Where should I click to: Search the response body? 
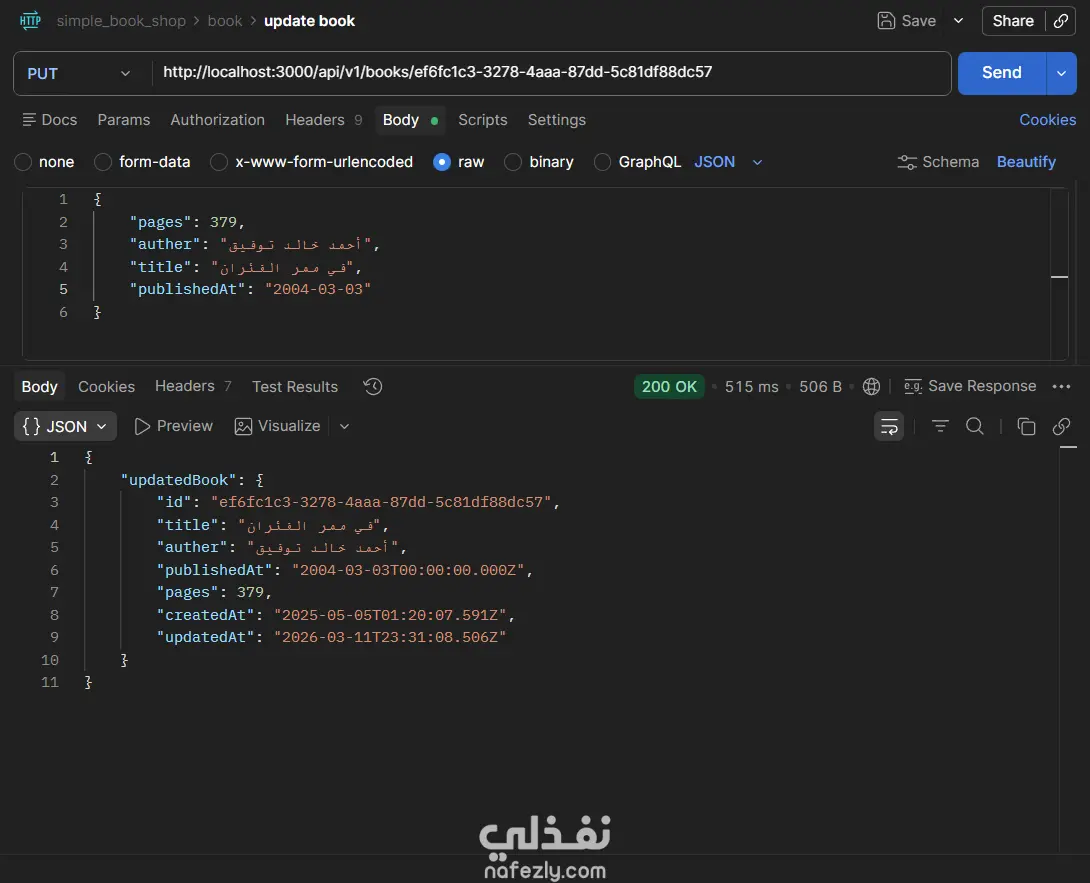pos(975,427)
